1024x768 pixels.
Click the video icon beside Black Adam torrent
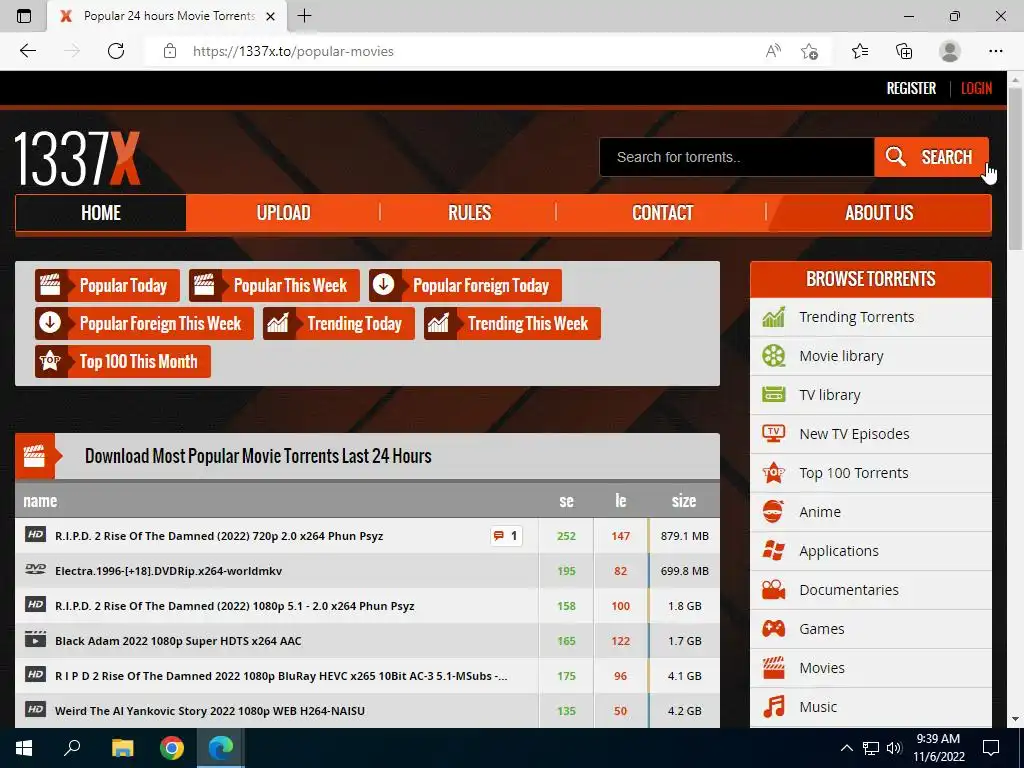[35, 640]
